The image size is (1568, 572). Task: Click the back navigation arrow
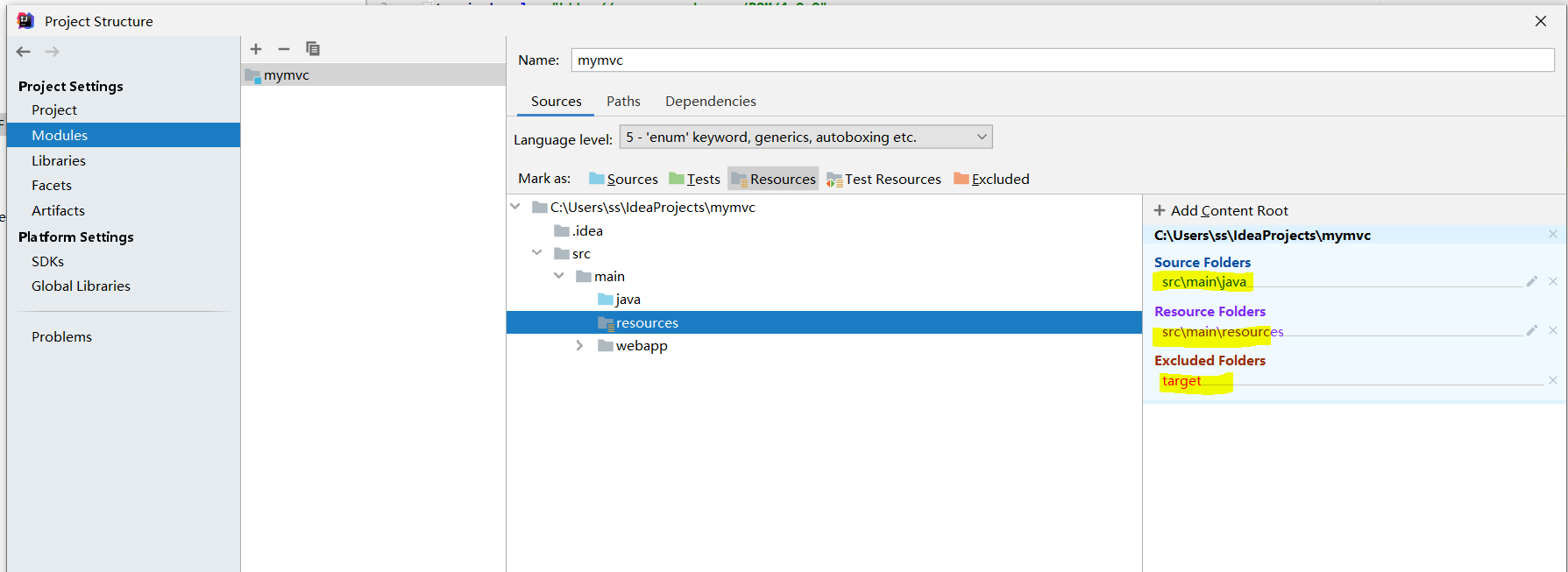point(24,52)
